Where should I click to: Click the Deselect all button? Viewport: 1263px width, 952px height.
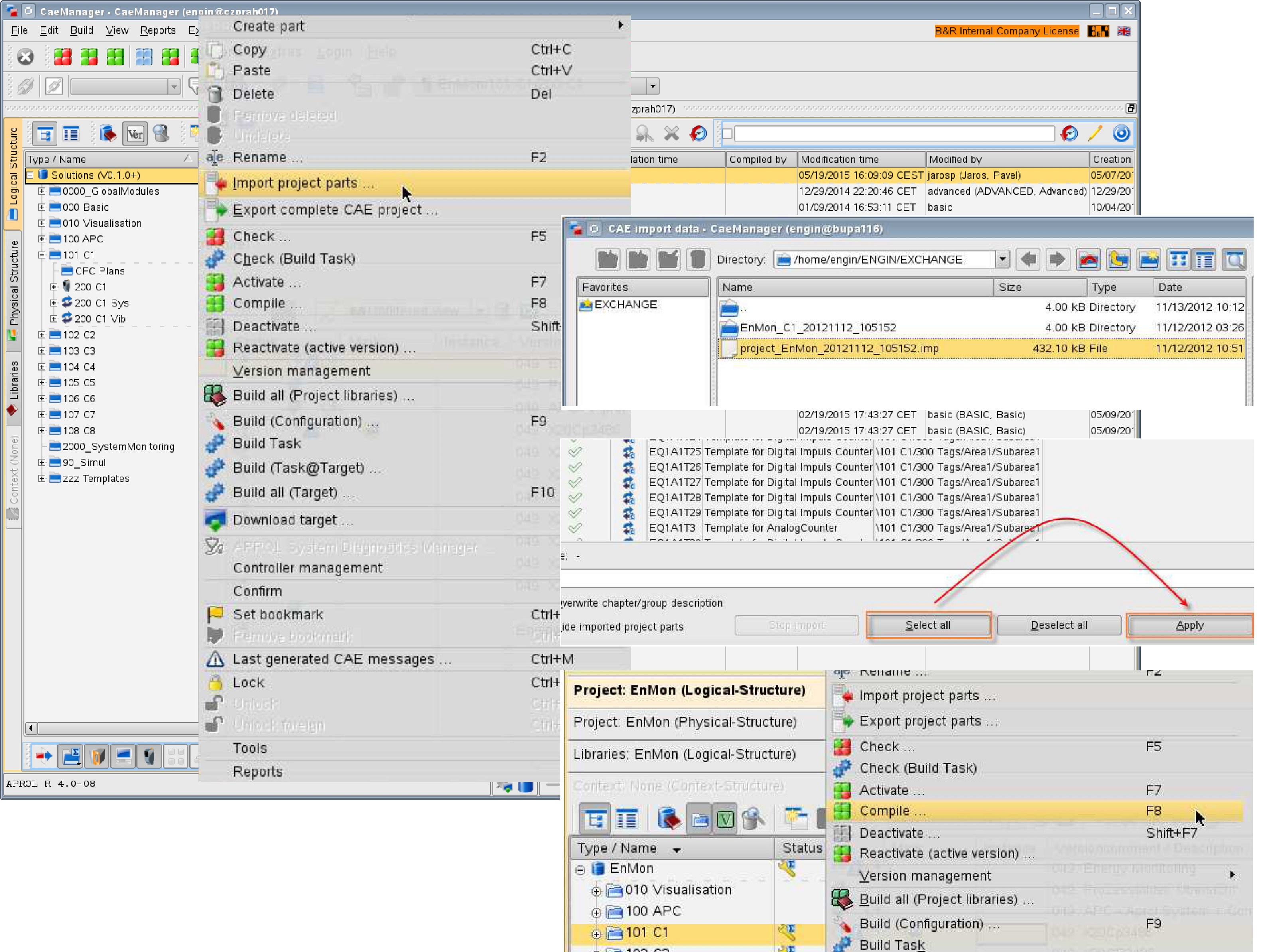pos(1058,625)
